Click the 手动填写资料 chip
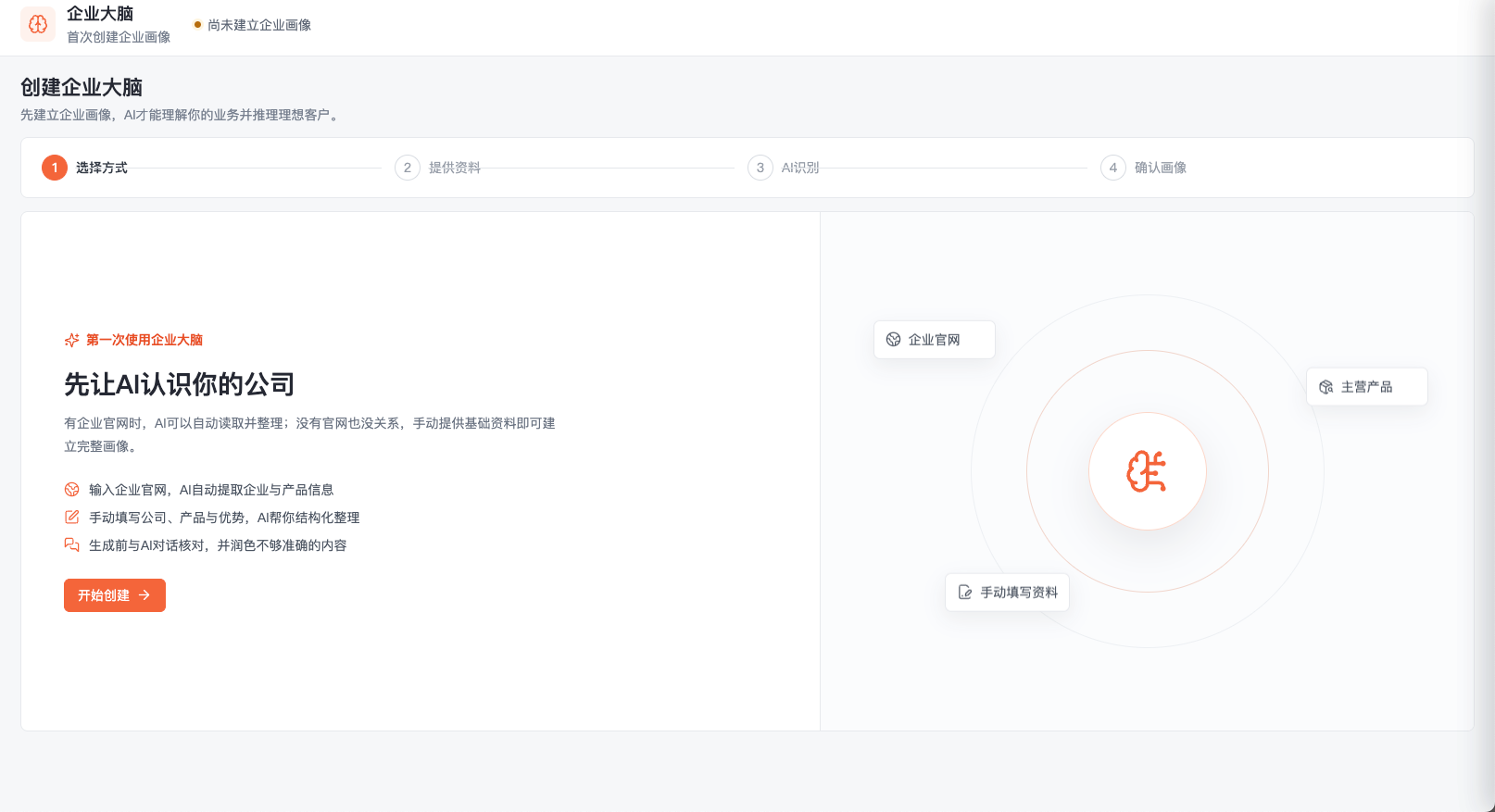 point(1008,593)
